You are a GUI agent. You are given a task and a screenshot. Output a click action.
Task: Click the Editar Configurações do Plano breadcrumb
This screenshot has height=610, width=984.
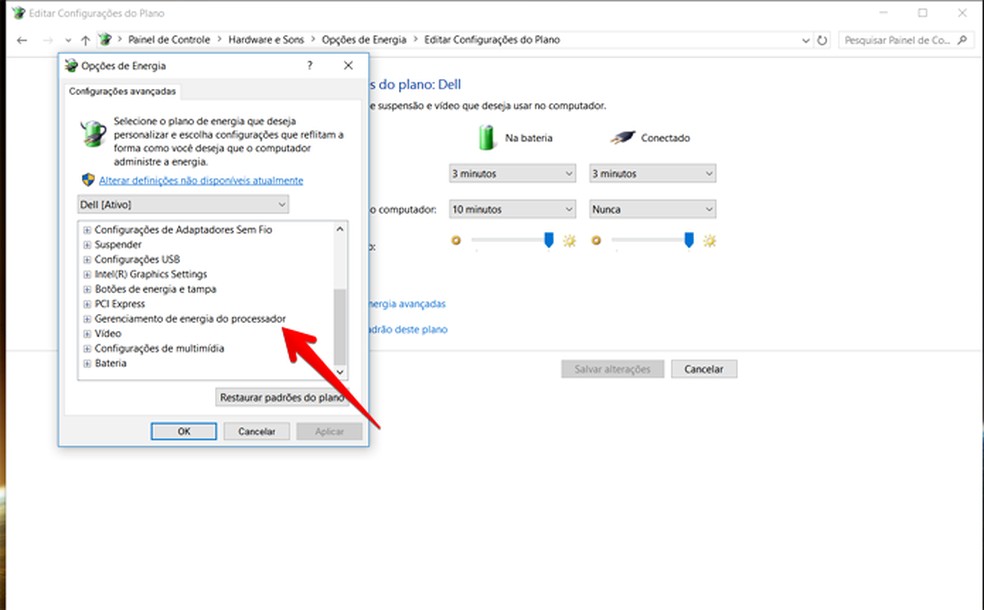coord(491,40)
